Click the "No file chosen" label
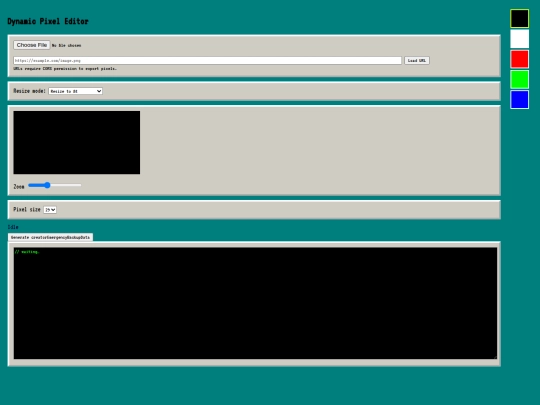This screenshot has width=540, height=405. click(x=66, y=45)
